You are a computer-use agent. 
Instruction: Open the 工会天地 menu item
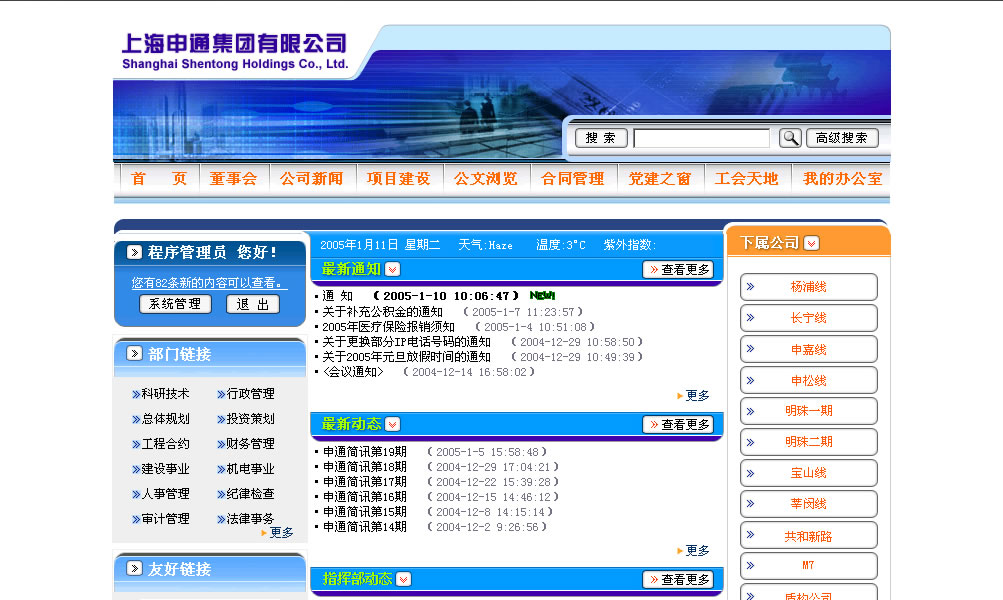pyautogui.click(x=746, y=178)
